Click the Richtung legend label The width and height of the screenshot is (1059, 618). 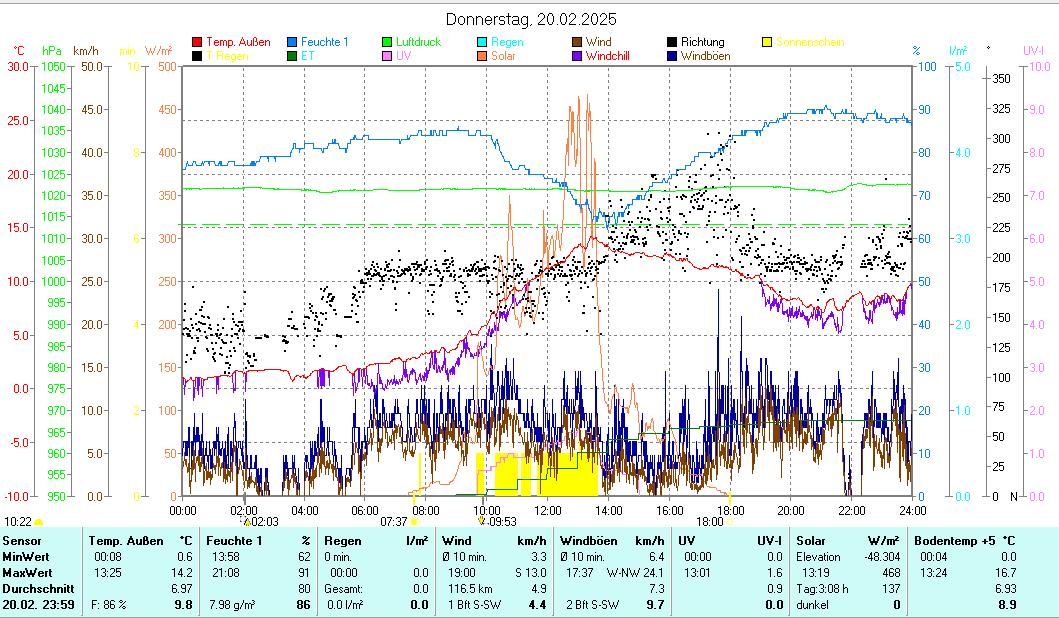702,42
